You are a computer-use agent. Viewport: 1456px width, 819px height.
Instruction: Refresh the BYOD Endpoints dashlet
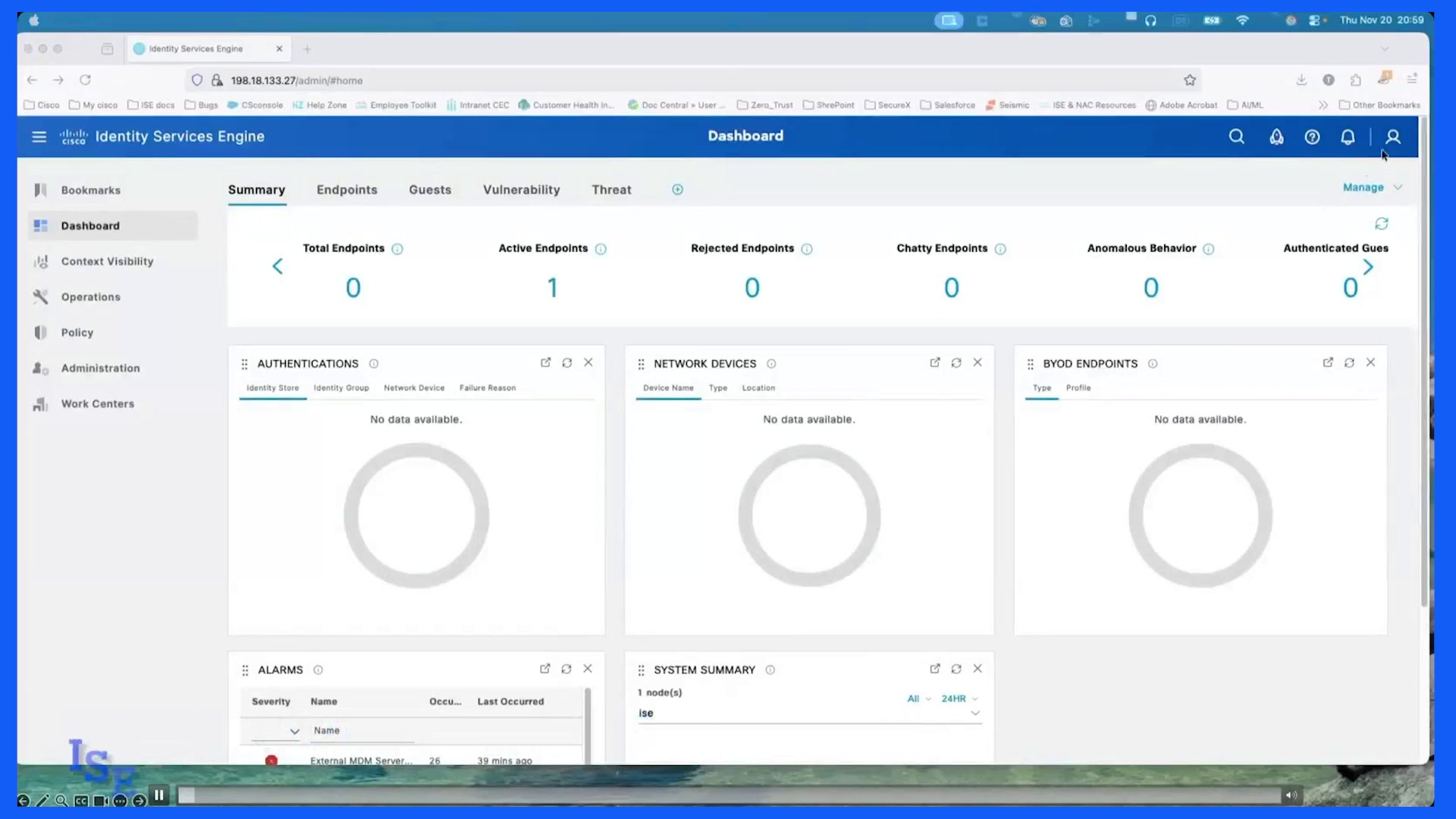1349,362
